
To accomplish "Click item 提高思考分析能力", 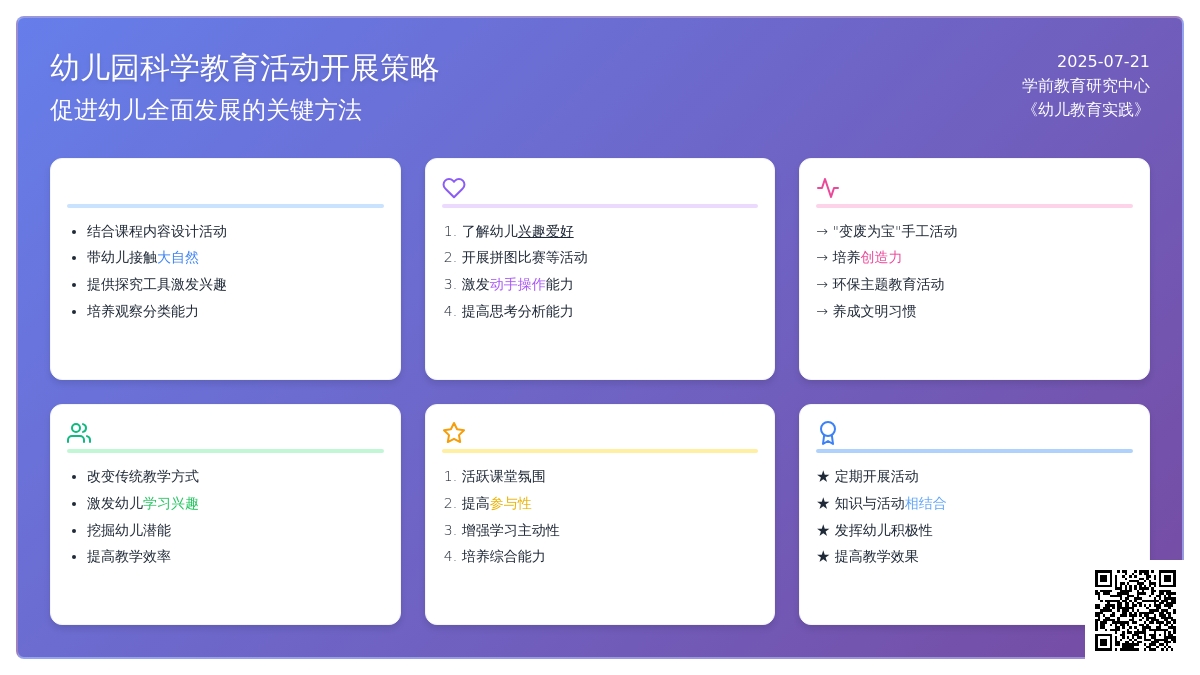I will tap(518, 311).
